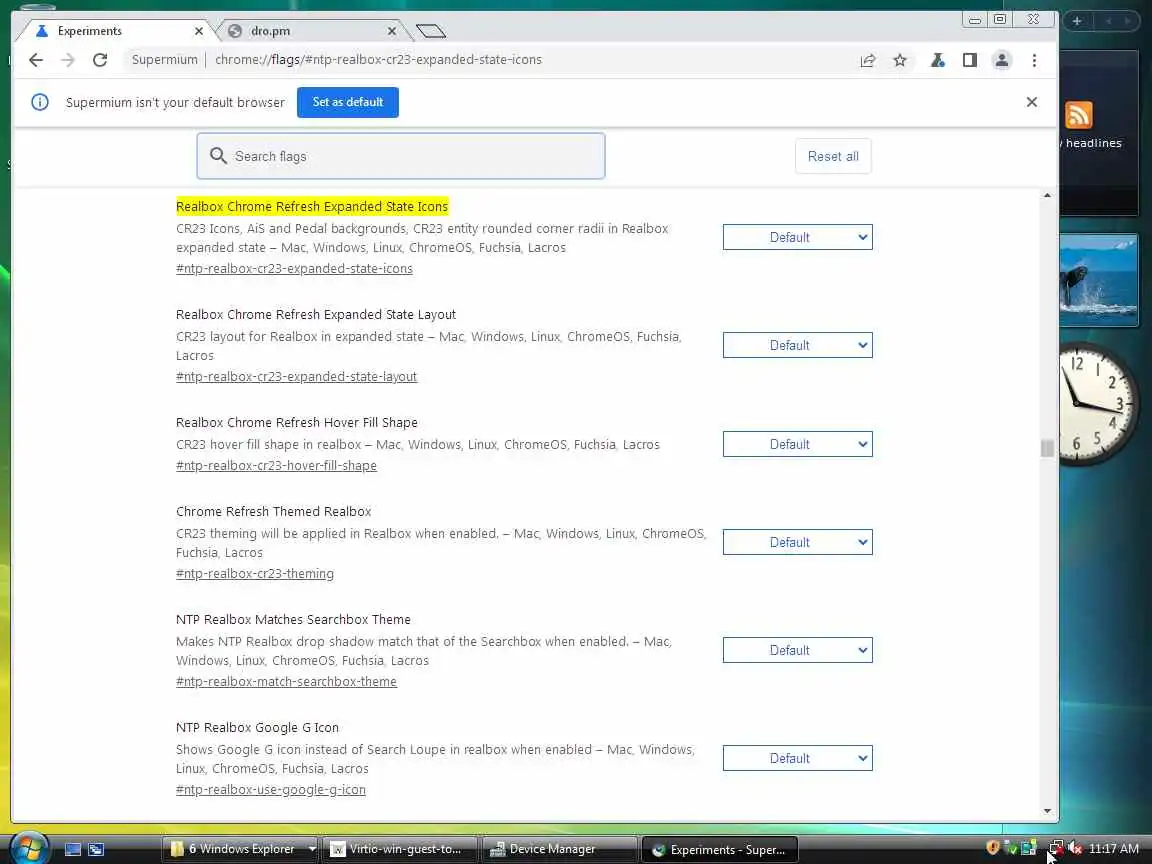Focus the Search flags input field
1152x864 pixels.
point(400,156)
